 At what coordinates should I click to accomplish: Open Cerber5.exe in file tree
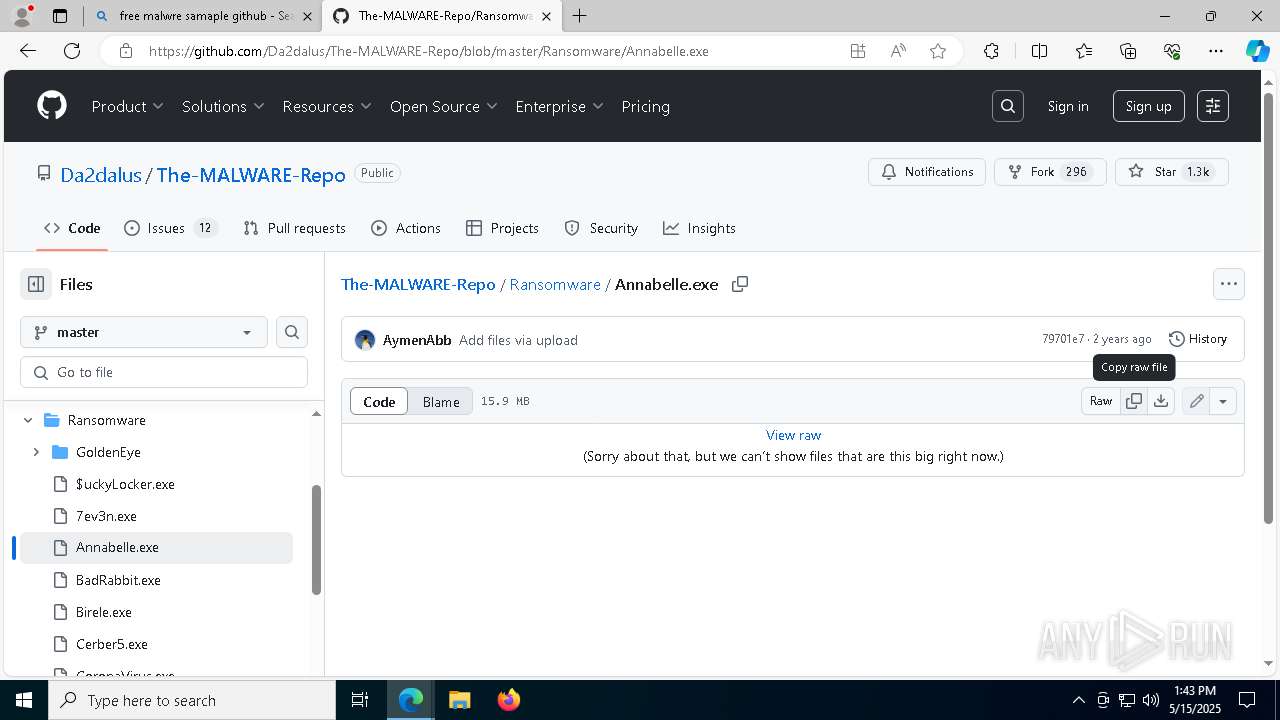click(112, 644)
